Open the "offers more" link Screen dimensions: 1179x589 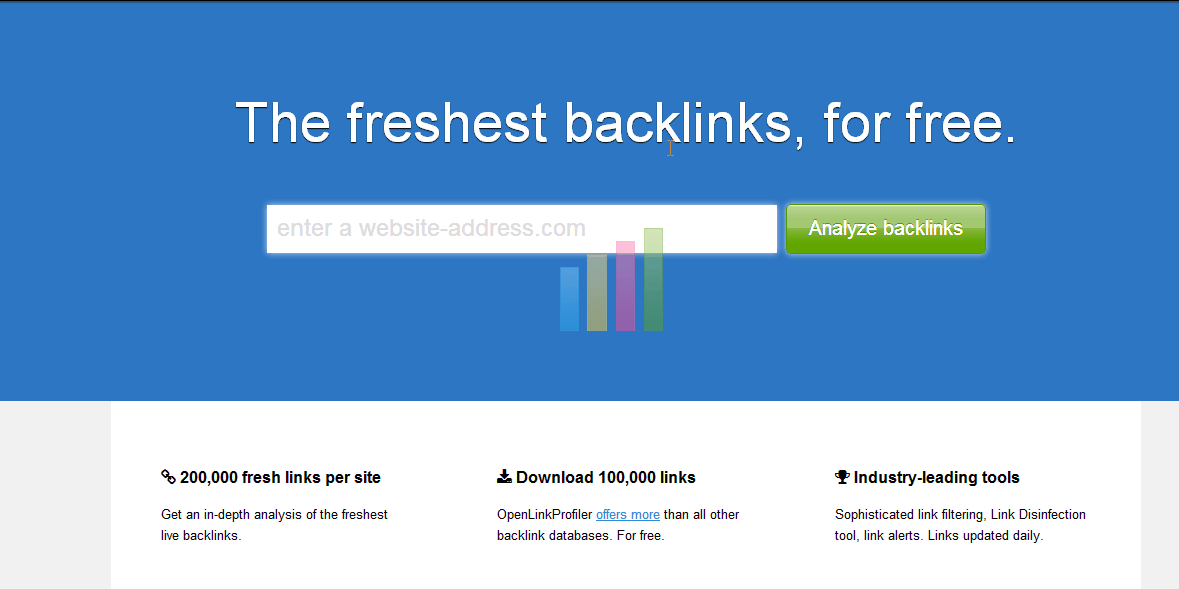click(628, 515)
